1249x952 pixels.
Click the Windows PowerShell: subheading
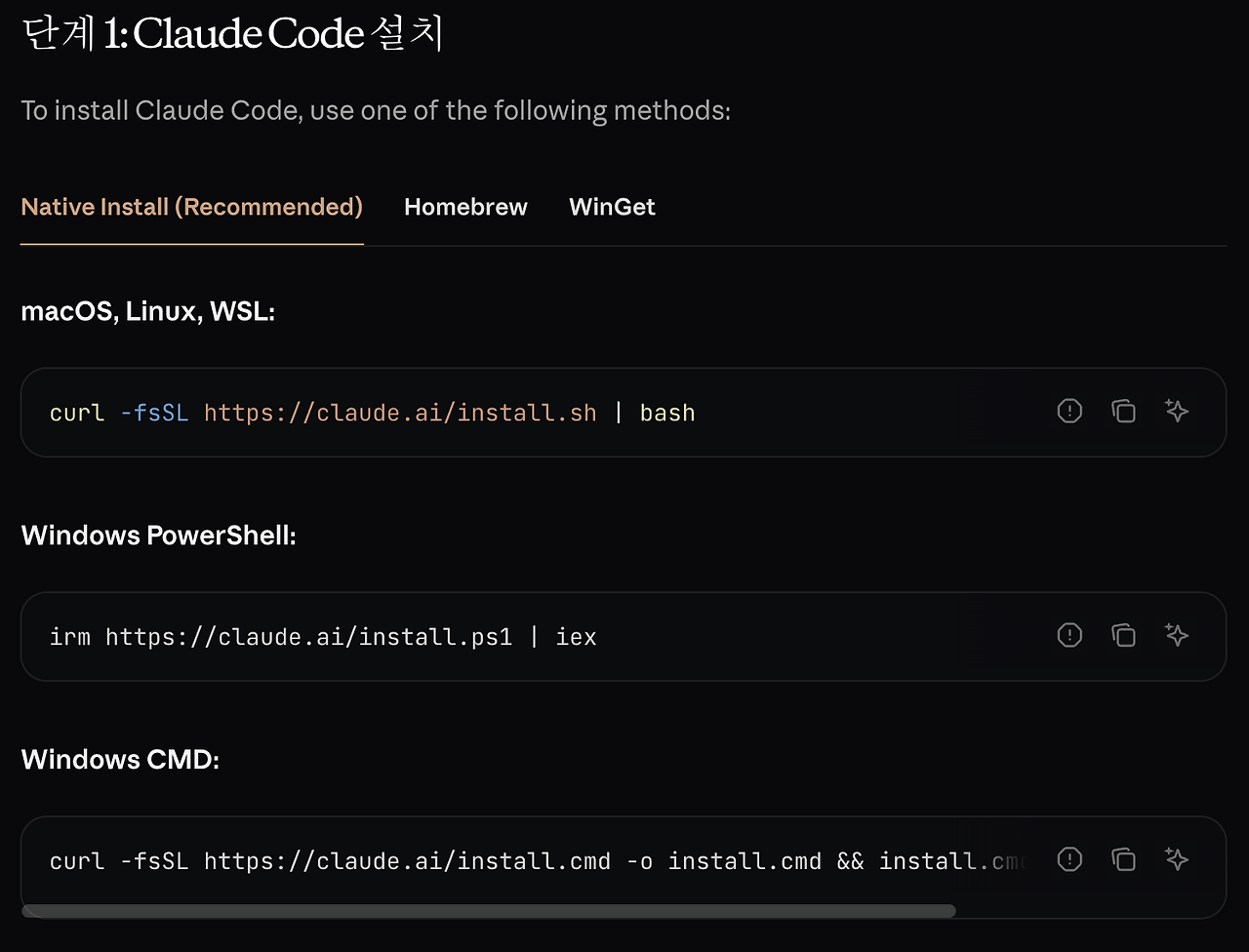[158, 535]
